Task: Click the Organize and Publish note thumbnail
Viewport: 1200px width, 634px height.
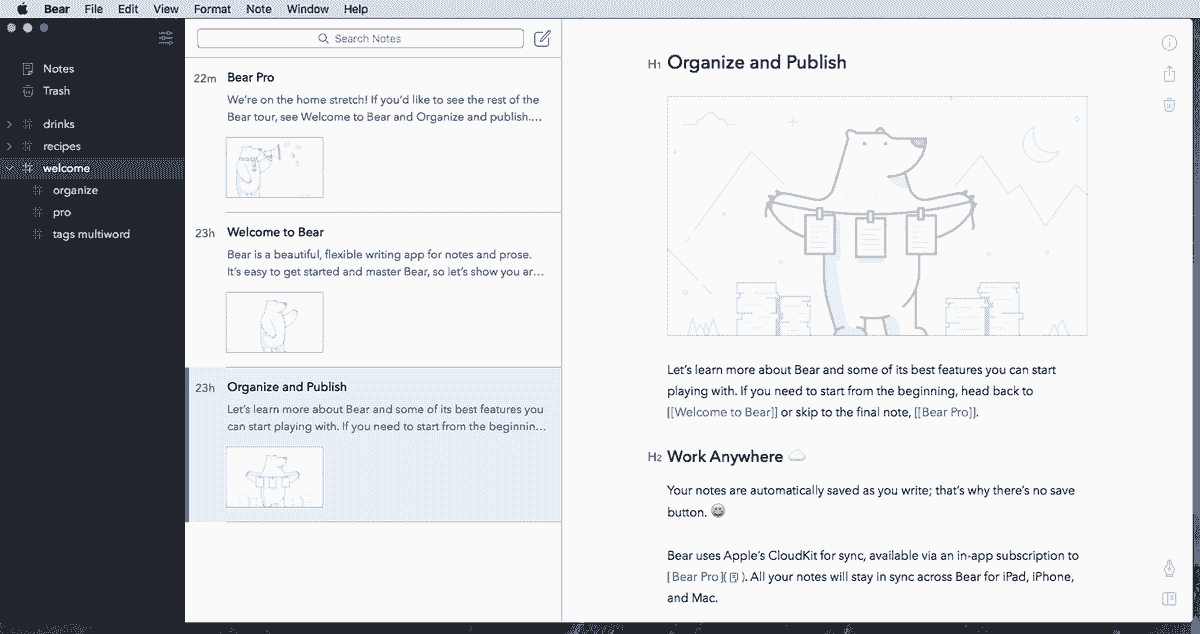Action: point(274,477)
